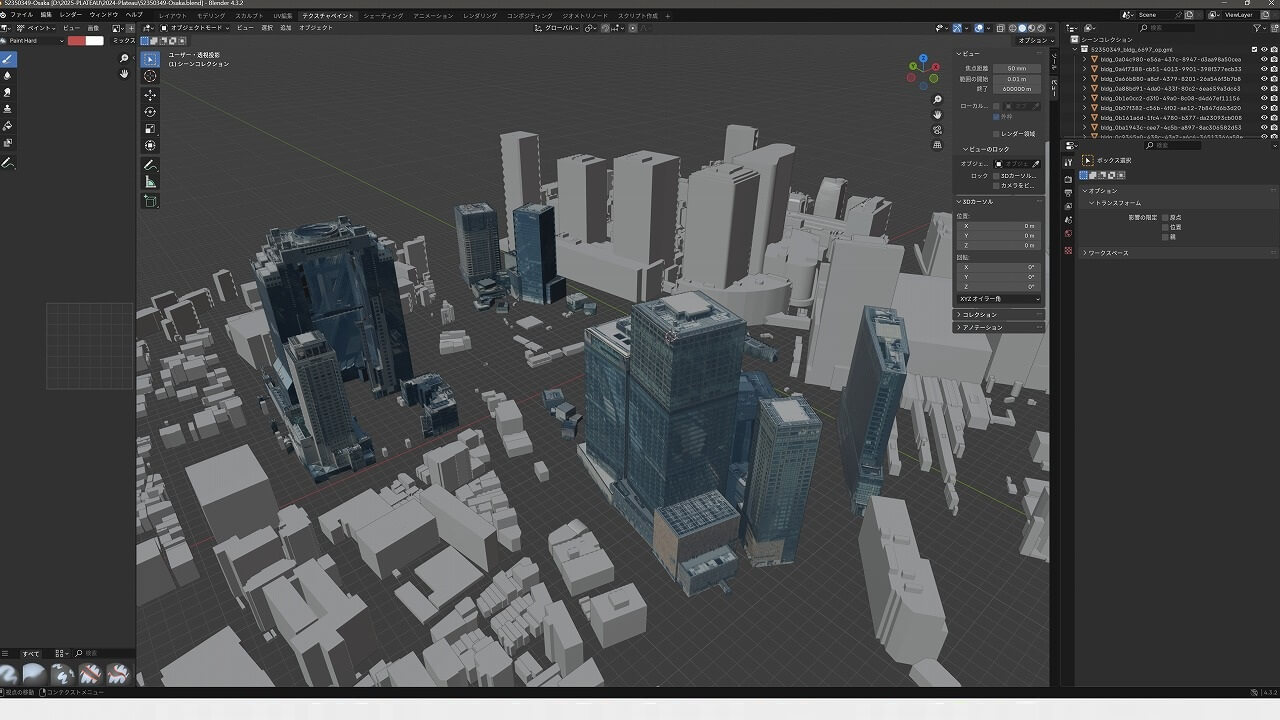Select the Move tool in viewport toolbar
Screen dimensions: 1280x720
[150, 94]
